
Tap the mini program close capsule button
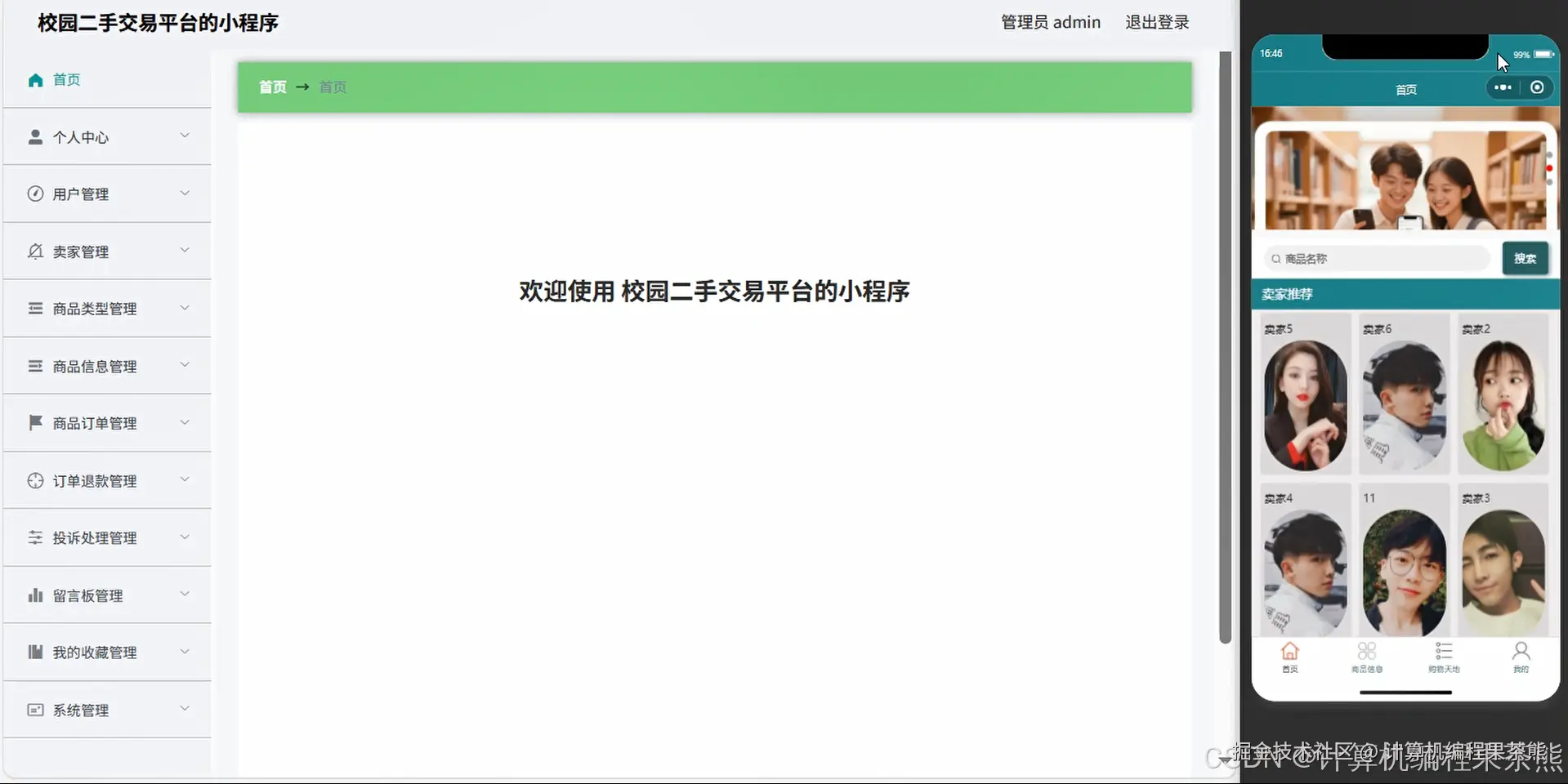click(x=1539, y=87)
